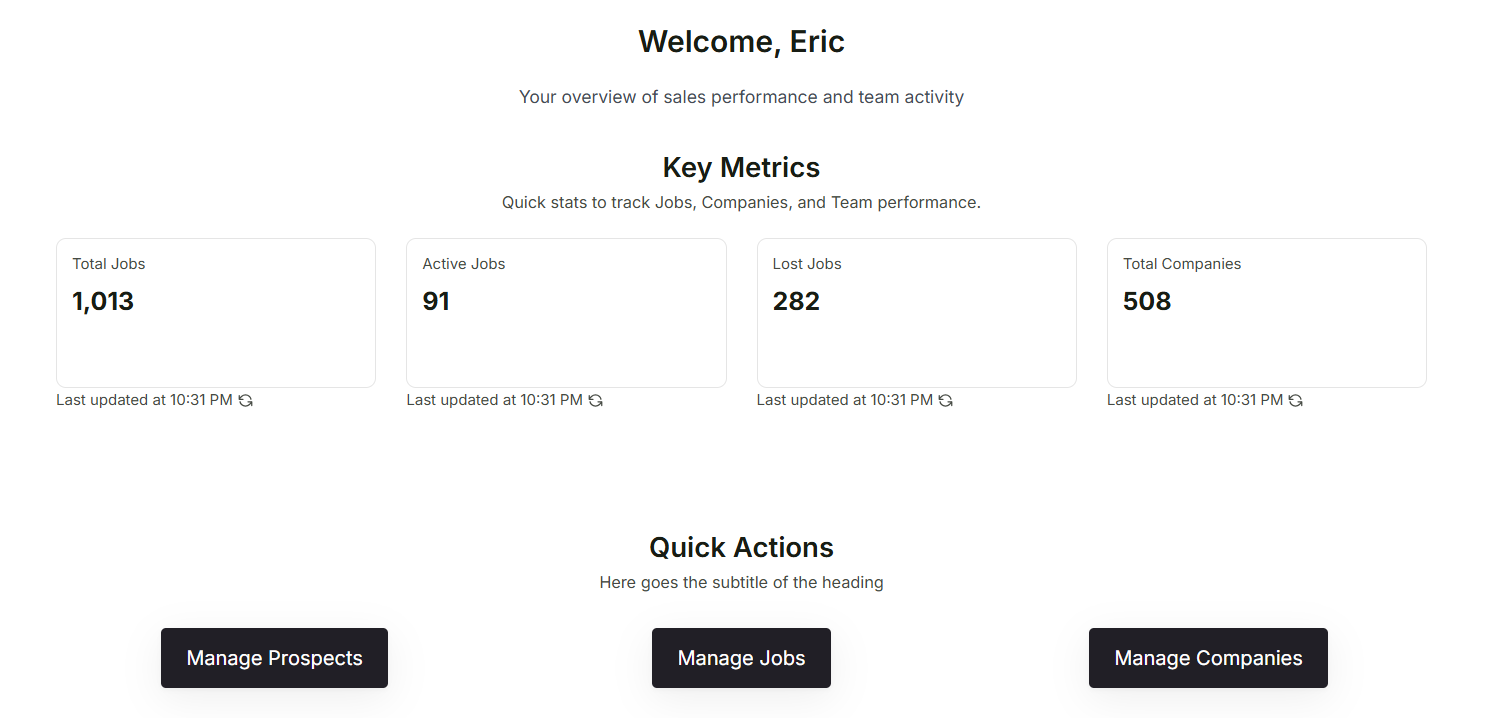1485x718 pixels.
Task: Click the Key Metrics heading
Action: (x=741, y=167)
